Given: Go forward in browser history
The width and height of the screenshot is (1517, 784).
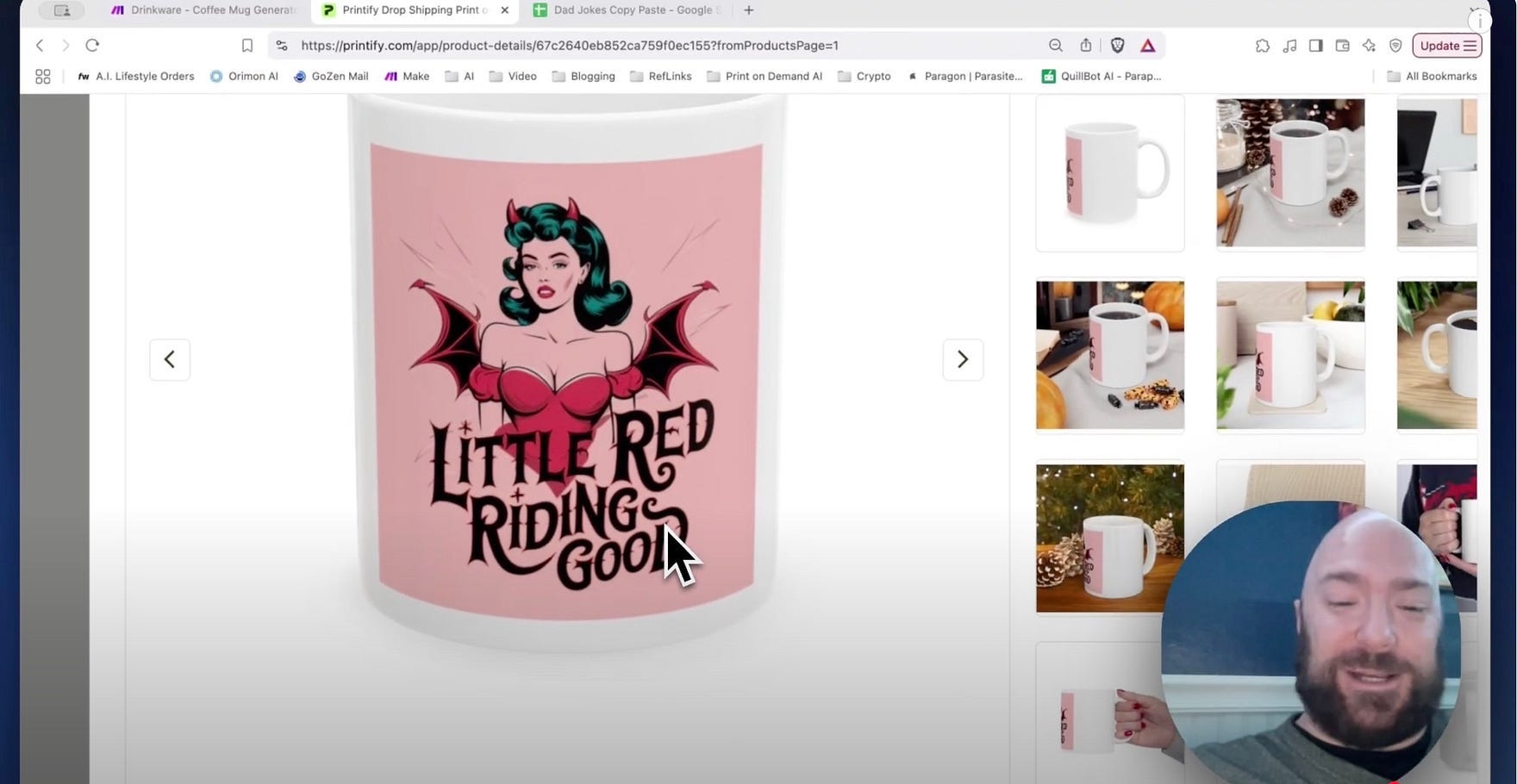Looking at the screenshot, I should 66,46.
